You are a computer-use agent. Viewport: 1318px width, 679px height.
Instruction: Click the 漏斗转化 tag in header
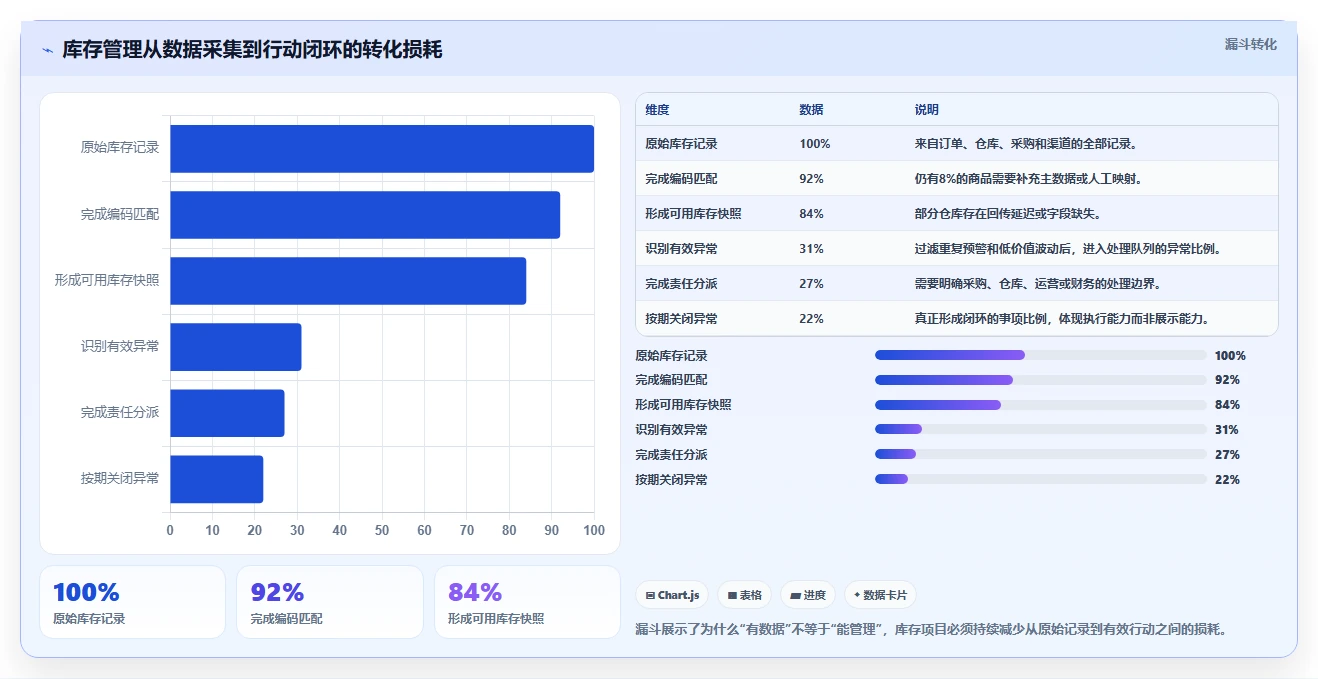[1250, 44]
